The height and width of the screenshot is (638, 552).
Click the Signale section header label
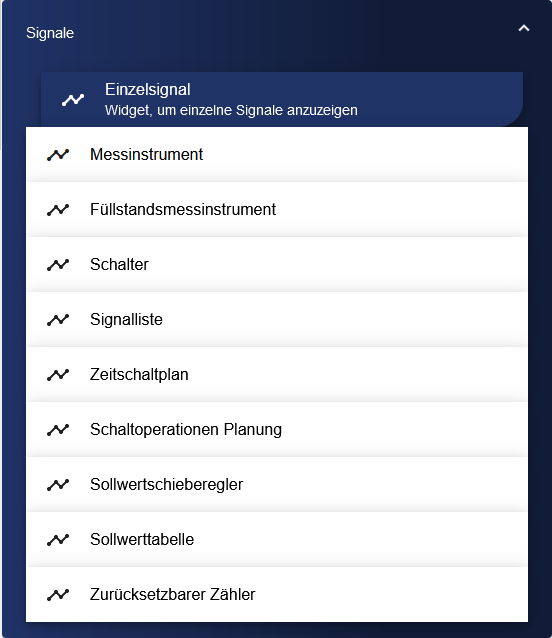pyautogui.click(x=50, y=33)
